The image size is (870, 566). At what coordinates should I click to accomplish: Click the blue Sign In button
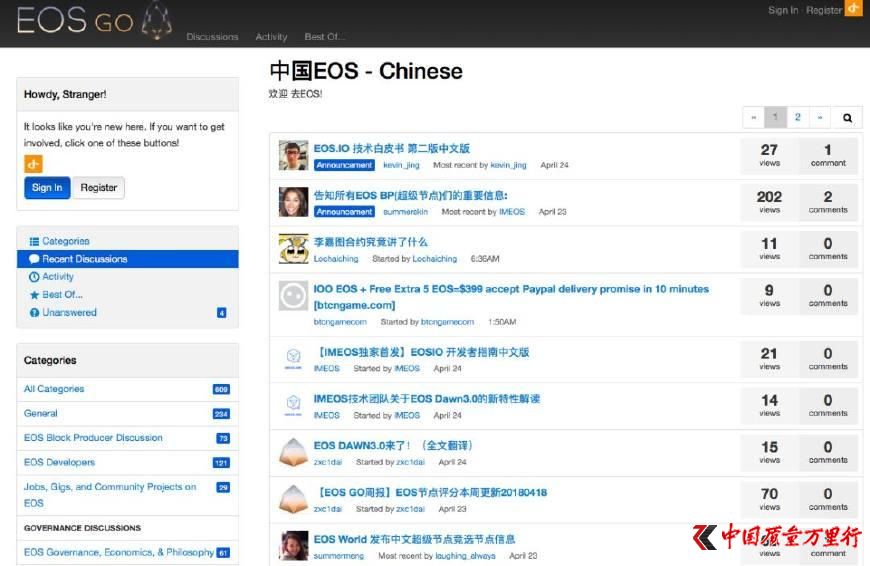pyautogui.click(x=47, y=188)
